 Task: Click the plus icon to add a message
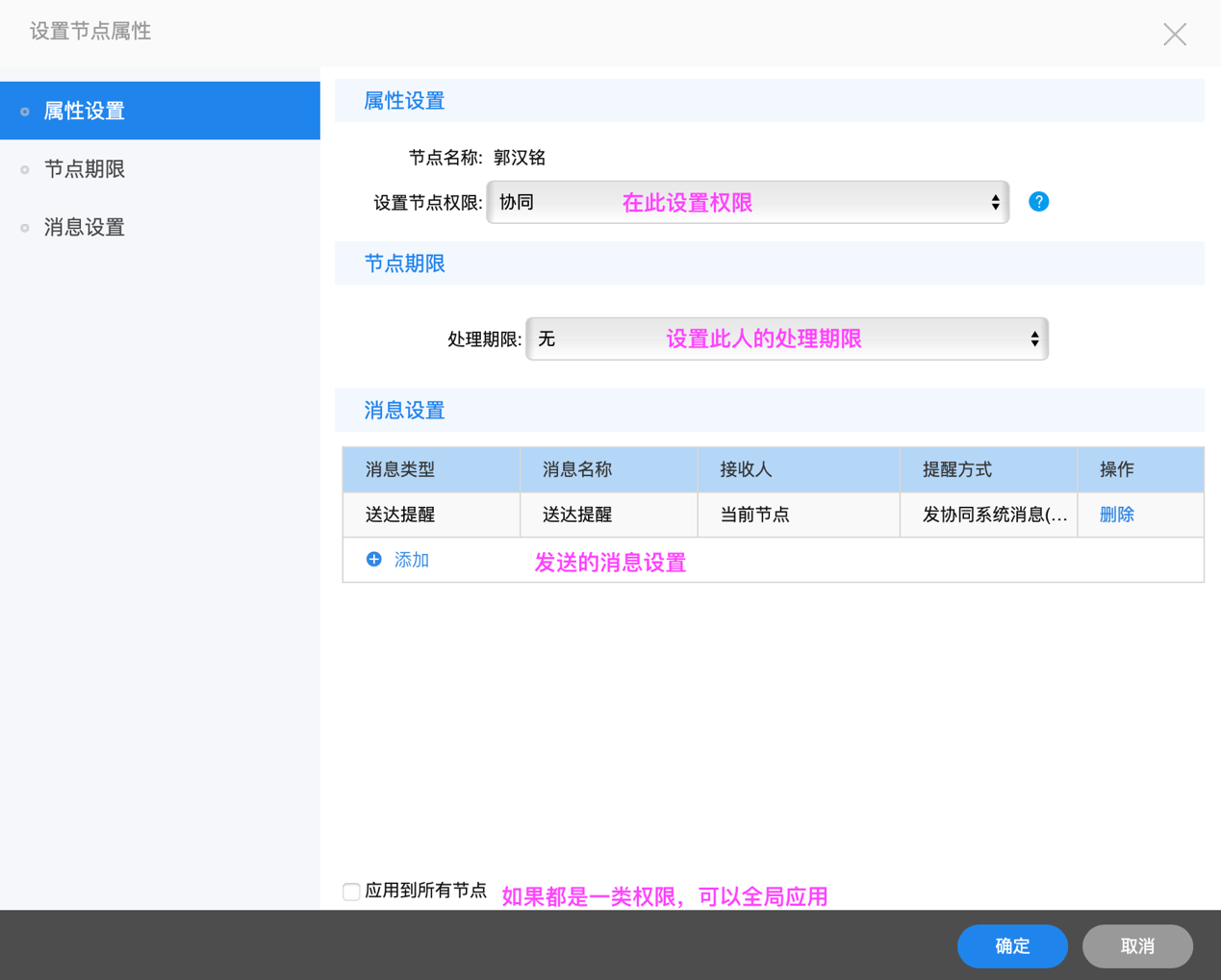coord(373,559)
